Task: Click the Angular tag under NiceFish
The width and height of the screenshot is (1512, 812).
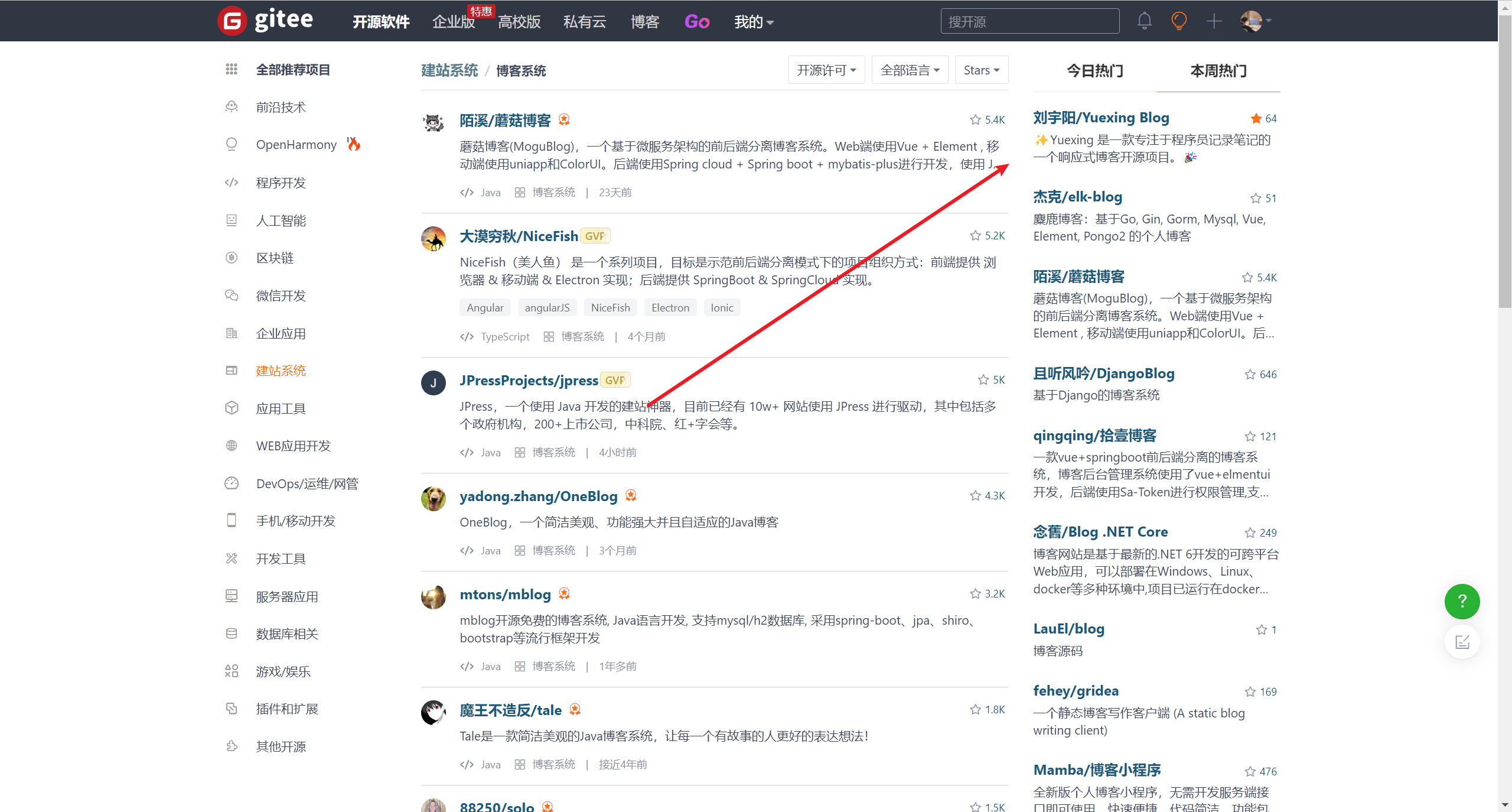Action: tap(485, 307)
